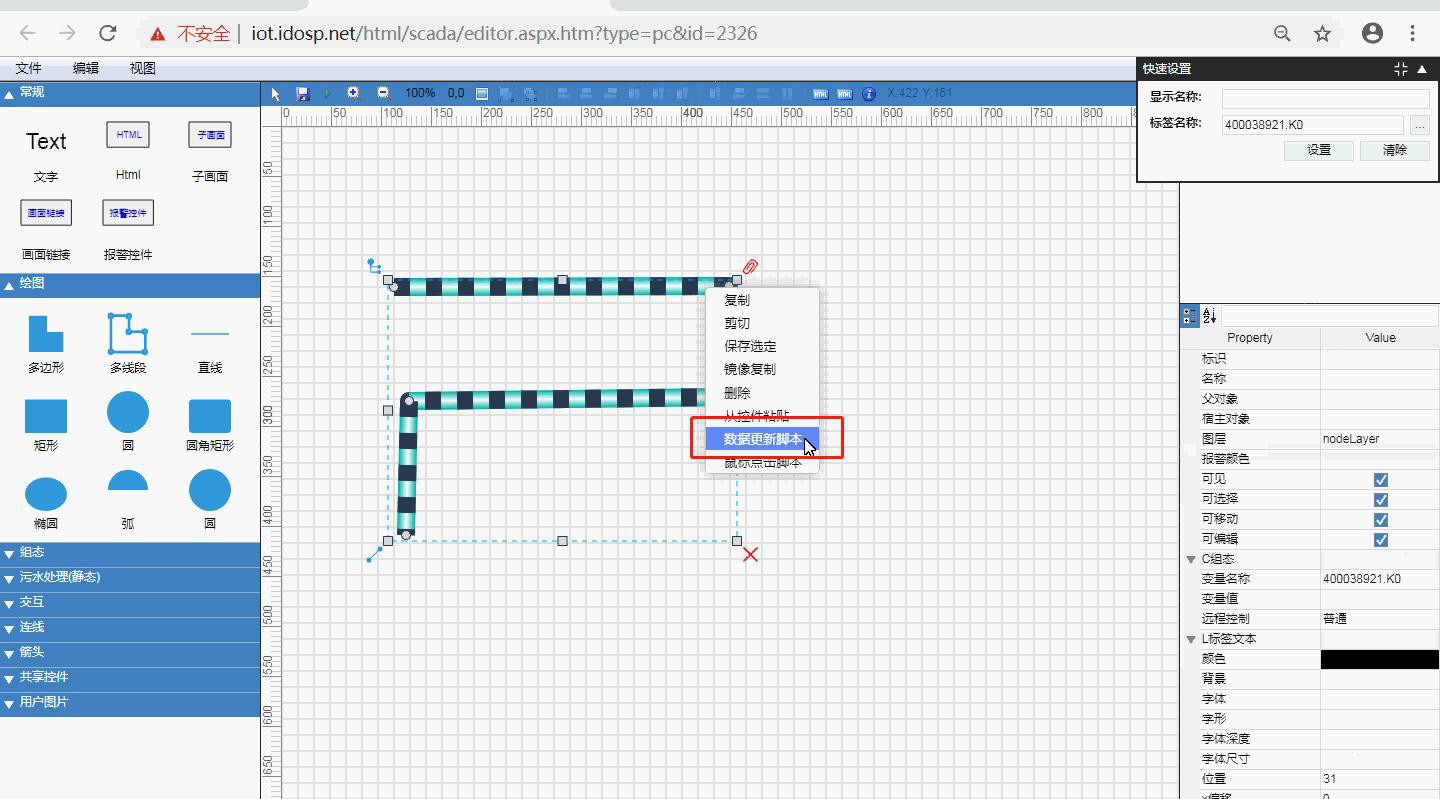The height and width of the screenshot is (799, 1440).
Task: Sort properties alphabetically with A-Z icon
Action: 1210,316
